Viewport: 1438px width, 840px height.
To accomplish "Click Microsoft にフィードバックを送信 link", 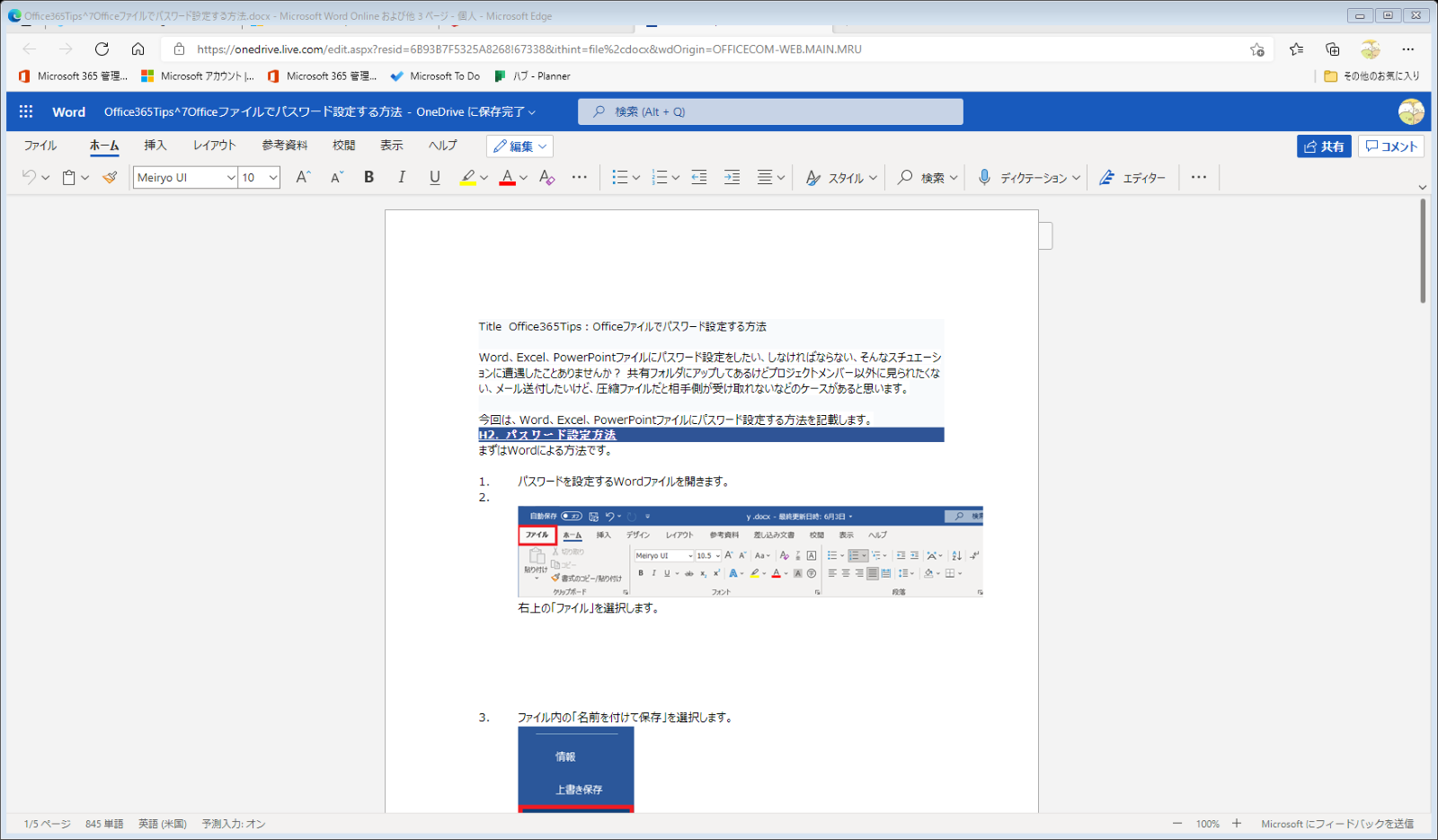I will point(1337,824).
